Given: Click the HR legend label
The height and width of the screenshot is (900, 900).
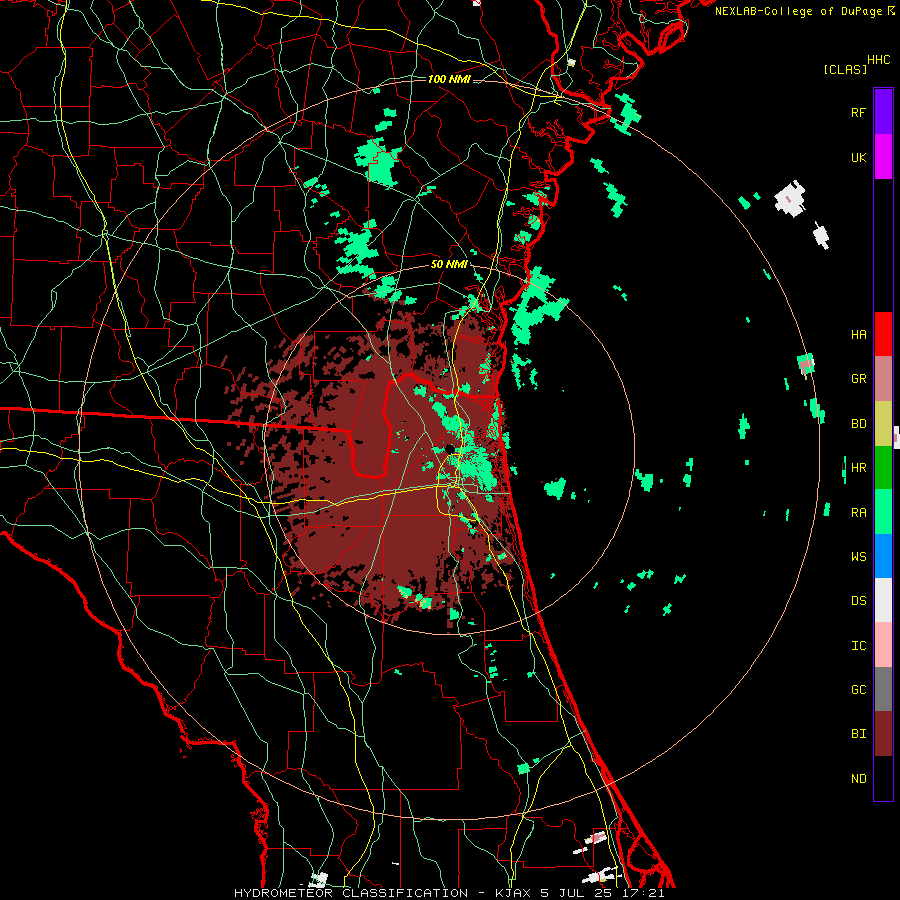Looking at the screenshot, I should coord(859,468).
